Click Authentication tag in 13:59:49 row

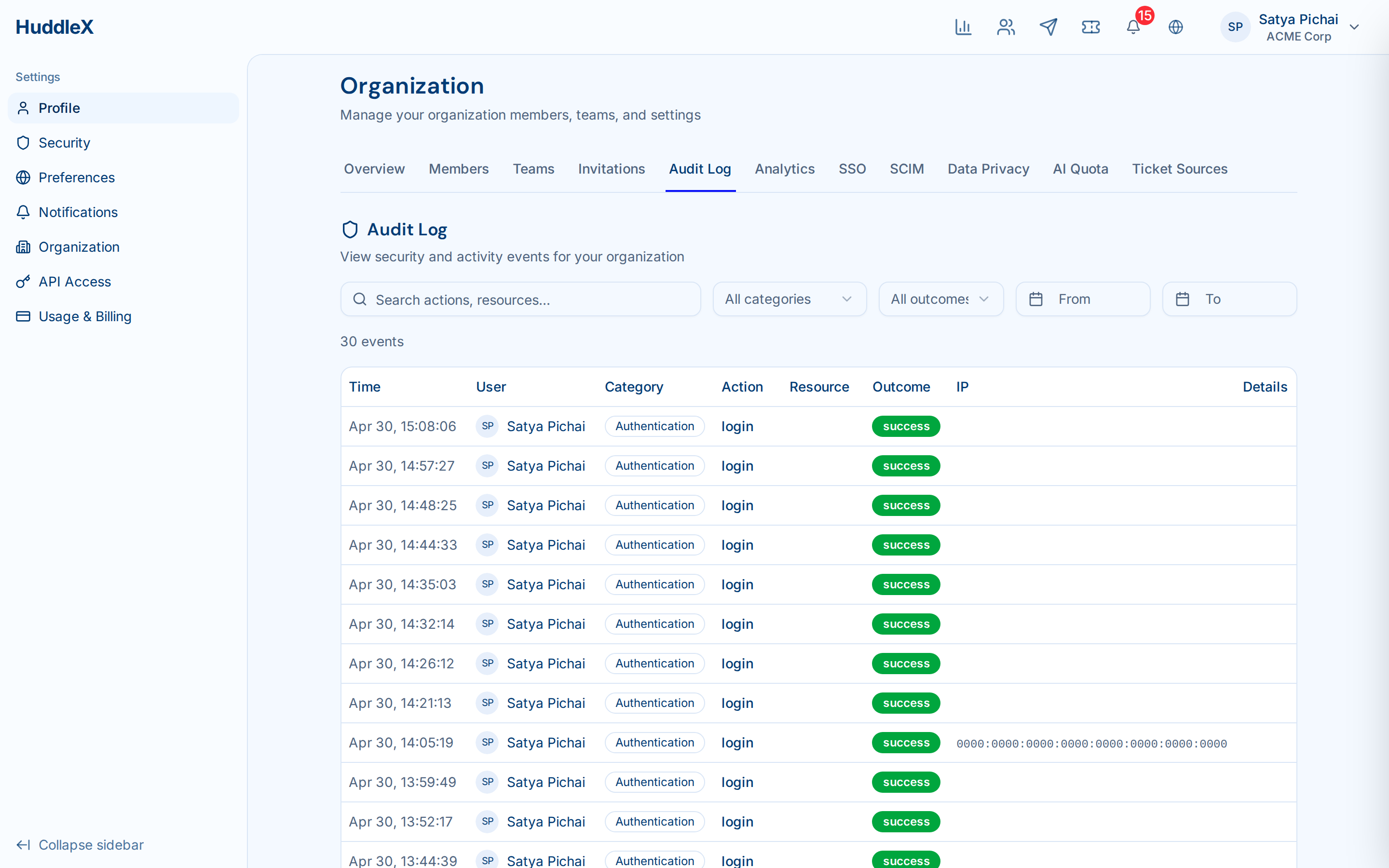tap(654, 782)
